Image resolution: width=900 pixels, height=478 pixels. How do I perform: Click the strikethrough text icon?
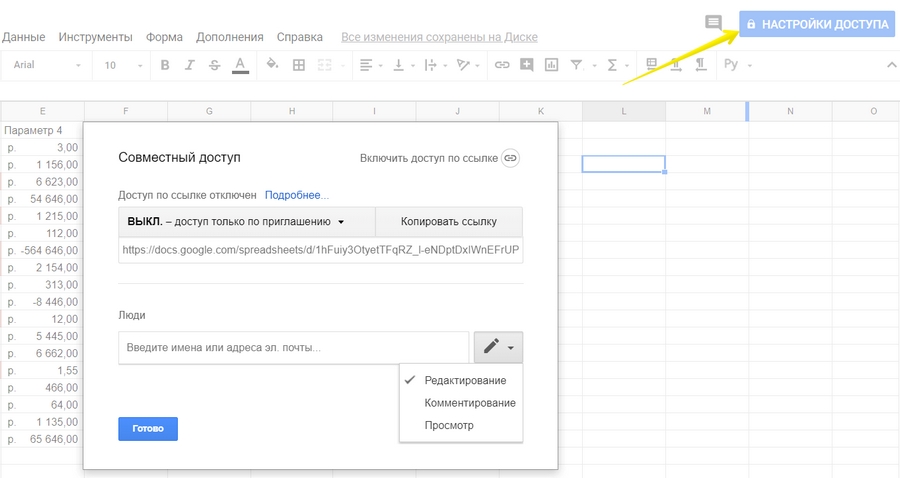(214, 65)
